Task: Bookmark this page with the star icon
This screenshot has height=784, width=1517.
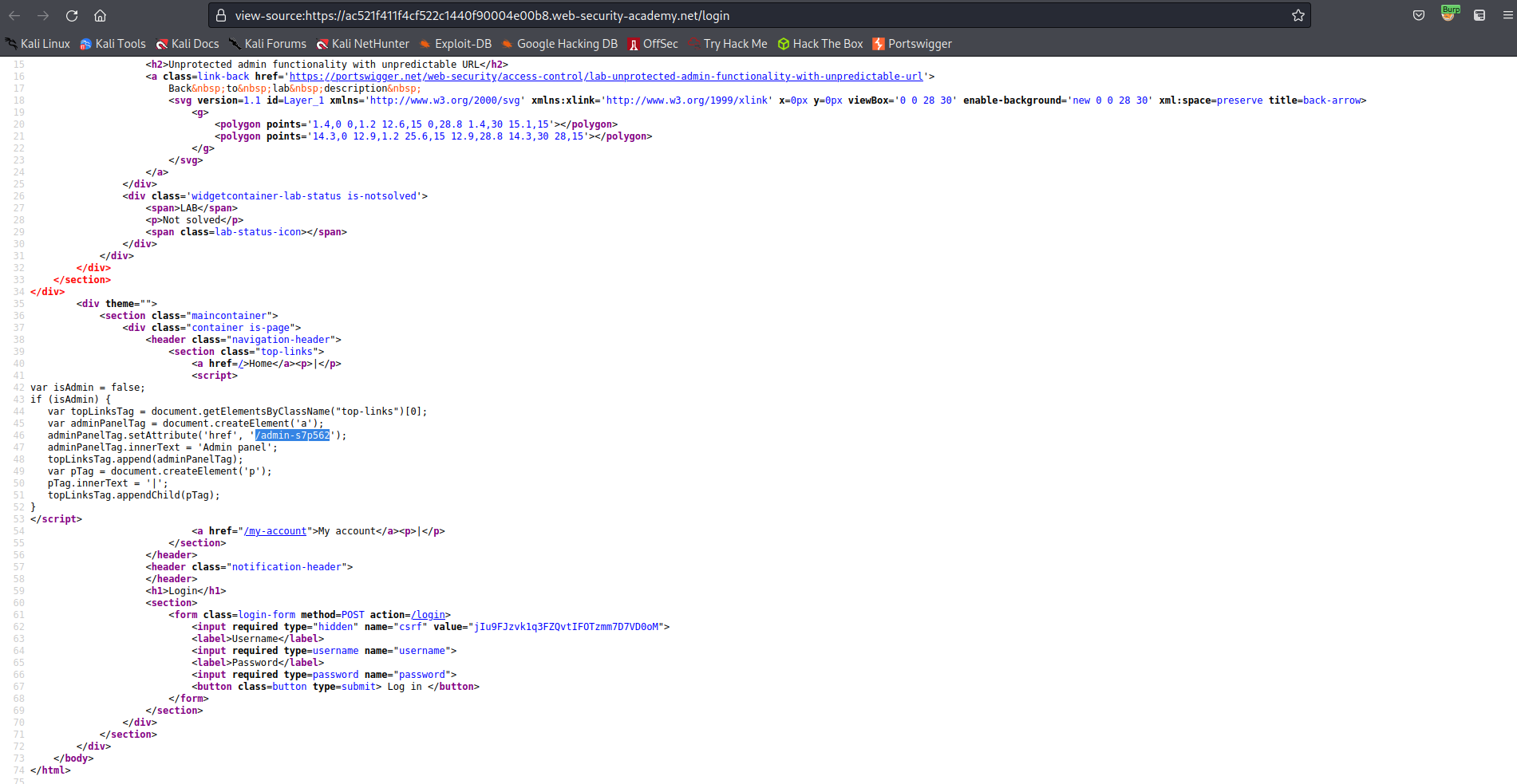Action: click(1298, 15)
